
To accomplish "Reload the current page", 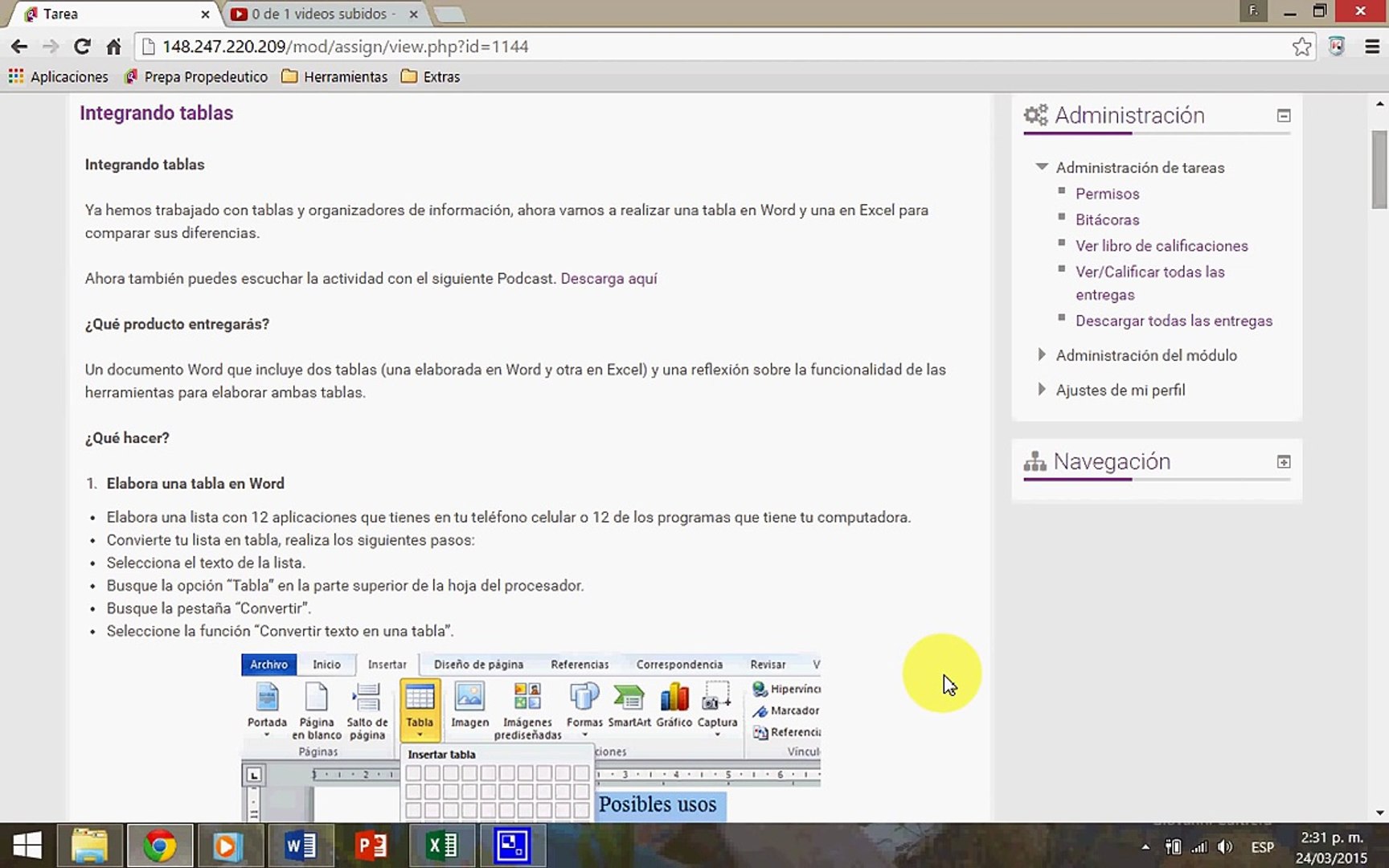I will 82,47.
